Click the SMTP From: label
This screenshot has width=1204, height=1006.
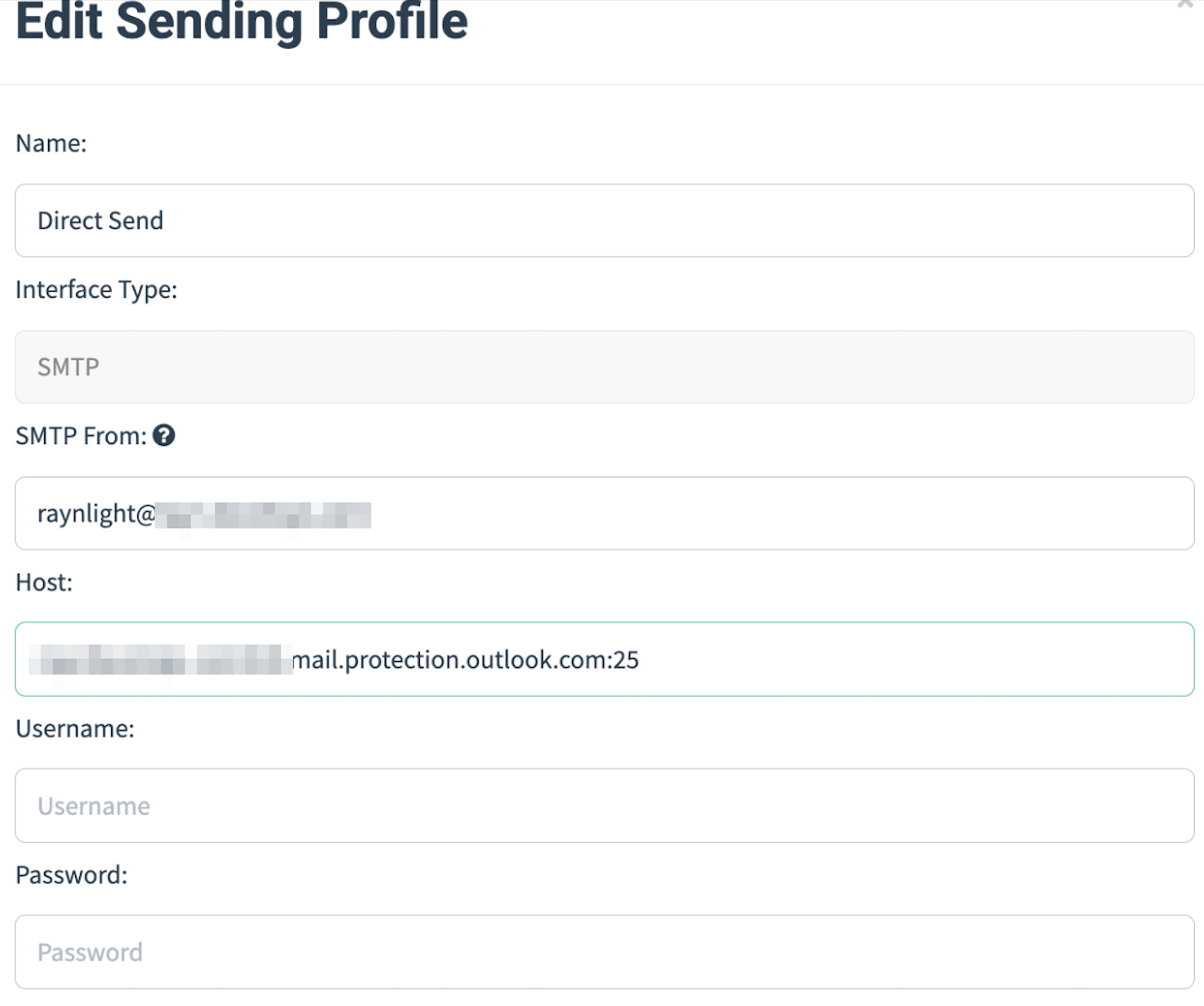(x=78, y=436)
